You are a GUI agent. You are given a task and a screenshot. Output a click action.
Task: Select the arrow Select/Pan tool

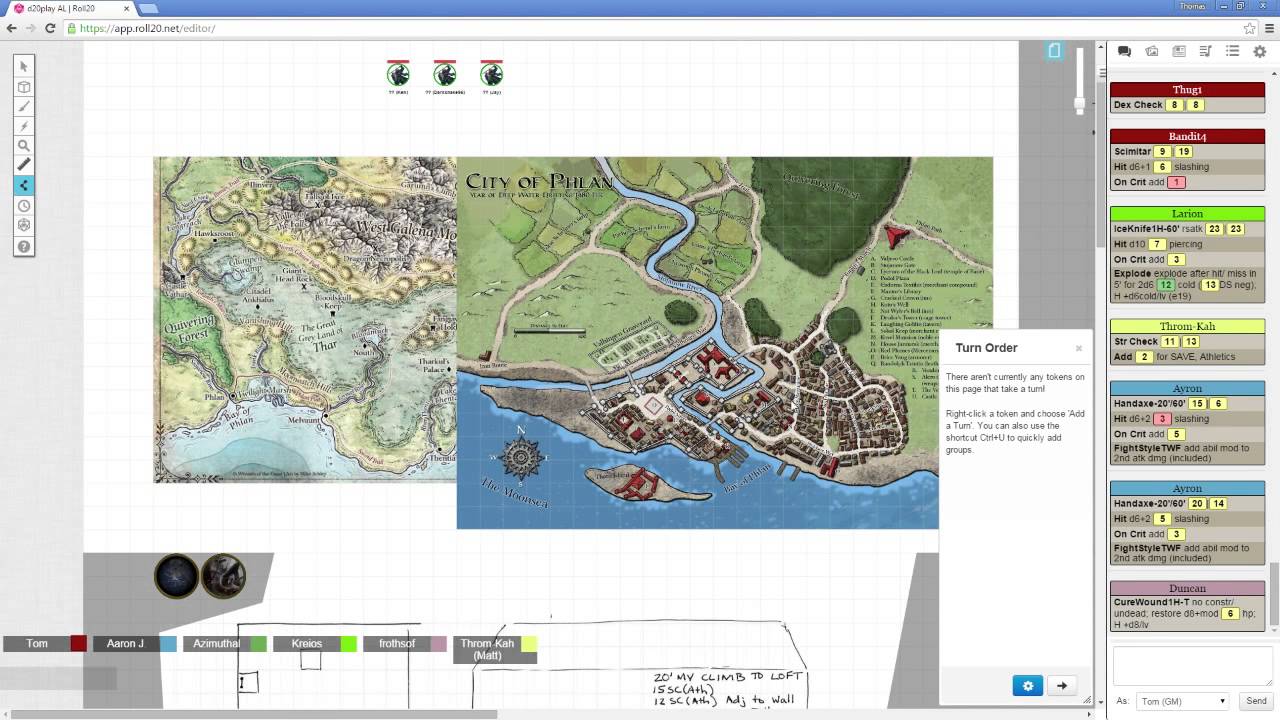(x=24, y=66)
